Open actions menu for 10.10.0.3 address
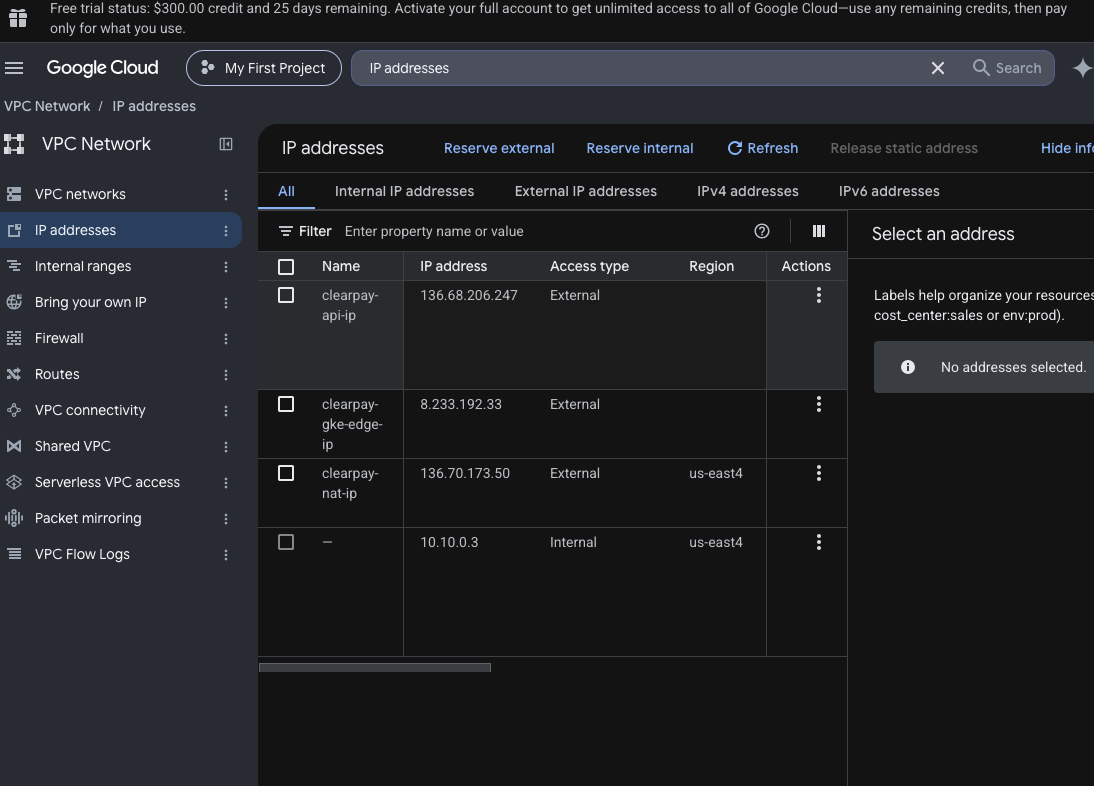The width and height of the screenshot is (1094, 786). [819, 542]
